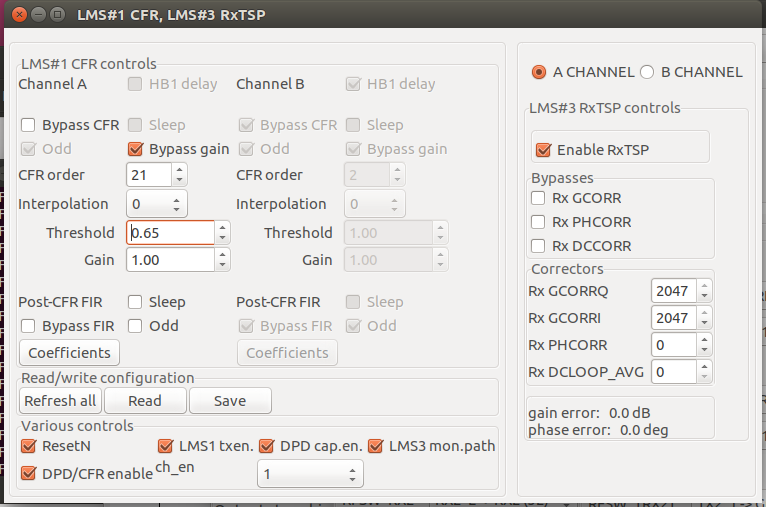Select the B CHANNEL radio button
The height and width of the screenshot is (507, 766).
tap(647, 72)
